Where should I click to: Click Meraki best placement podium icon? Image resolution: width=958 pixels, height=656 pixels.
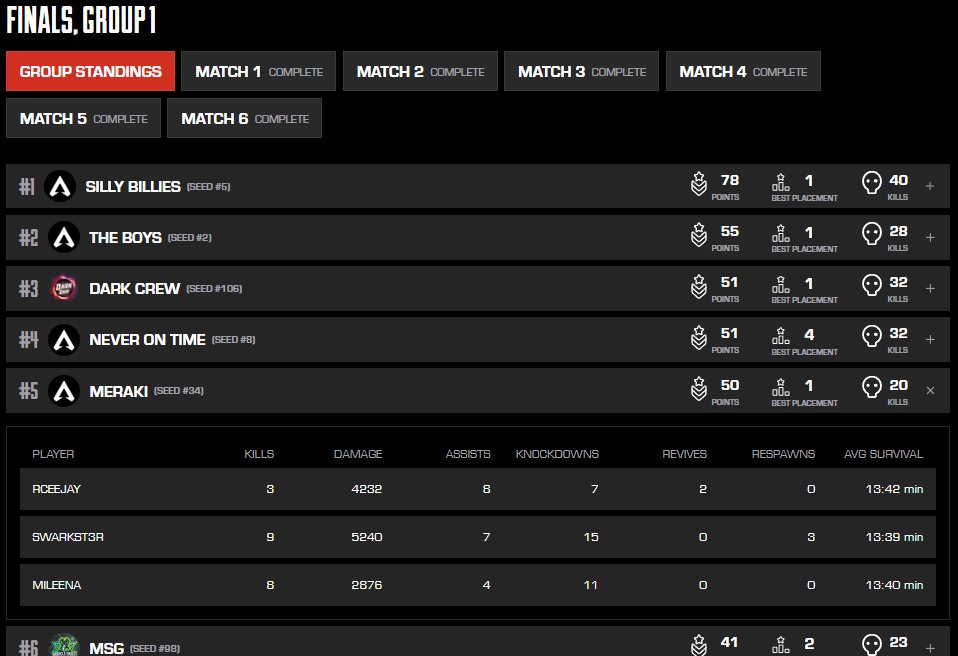781,387
